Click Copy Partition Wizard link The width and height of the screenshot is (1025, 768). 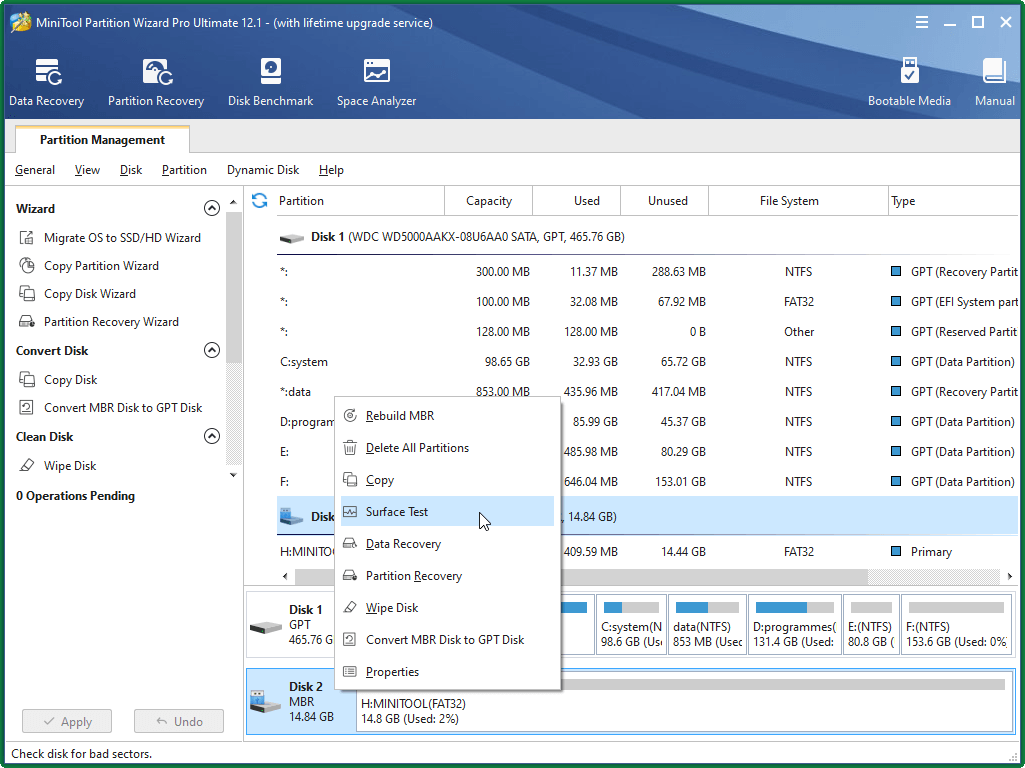101,265
